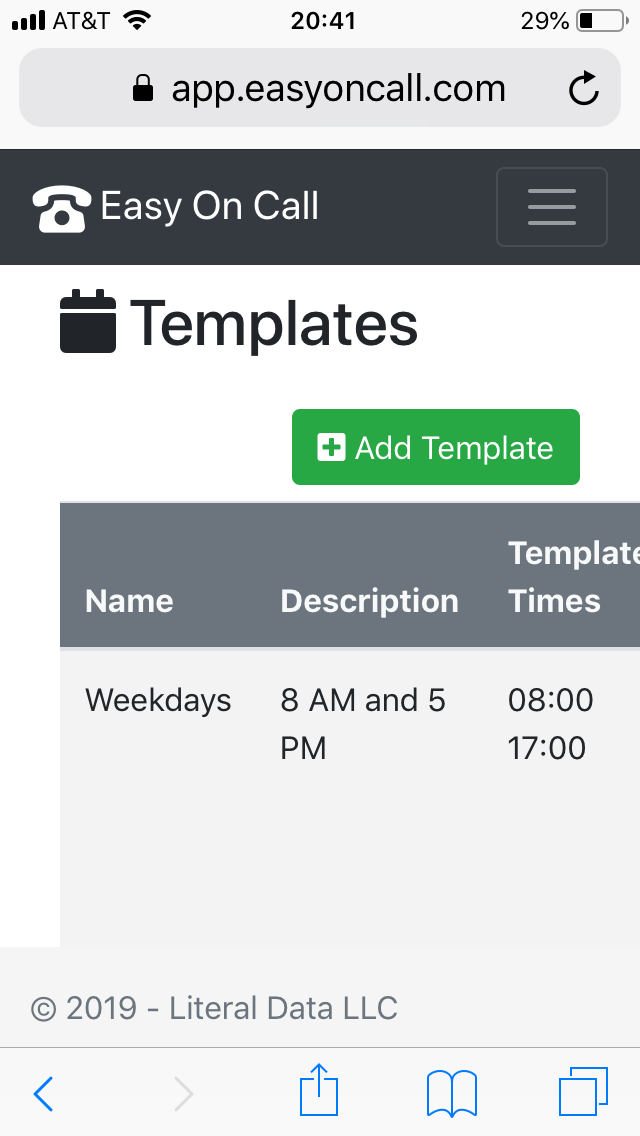Tap the Templates page heading
640x1136 pixels.
coord(274,323)
